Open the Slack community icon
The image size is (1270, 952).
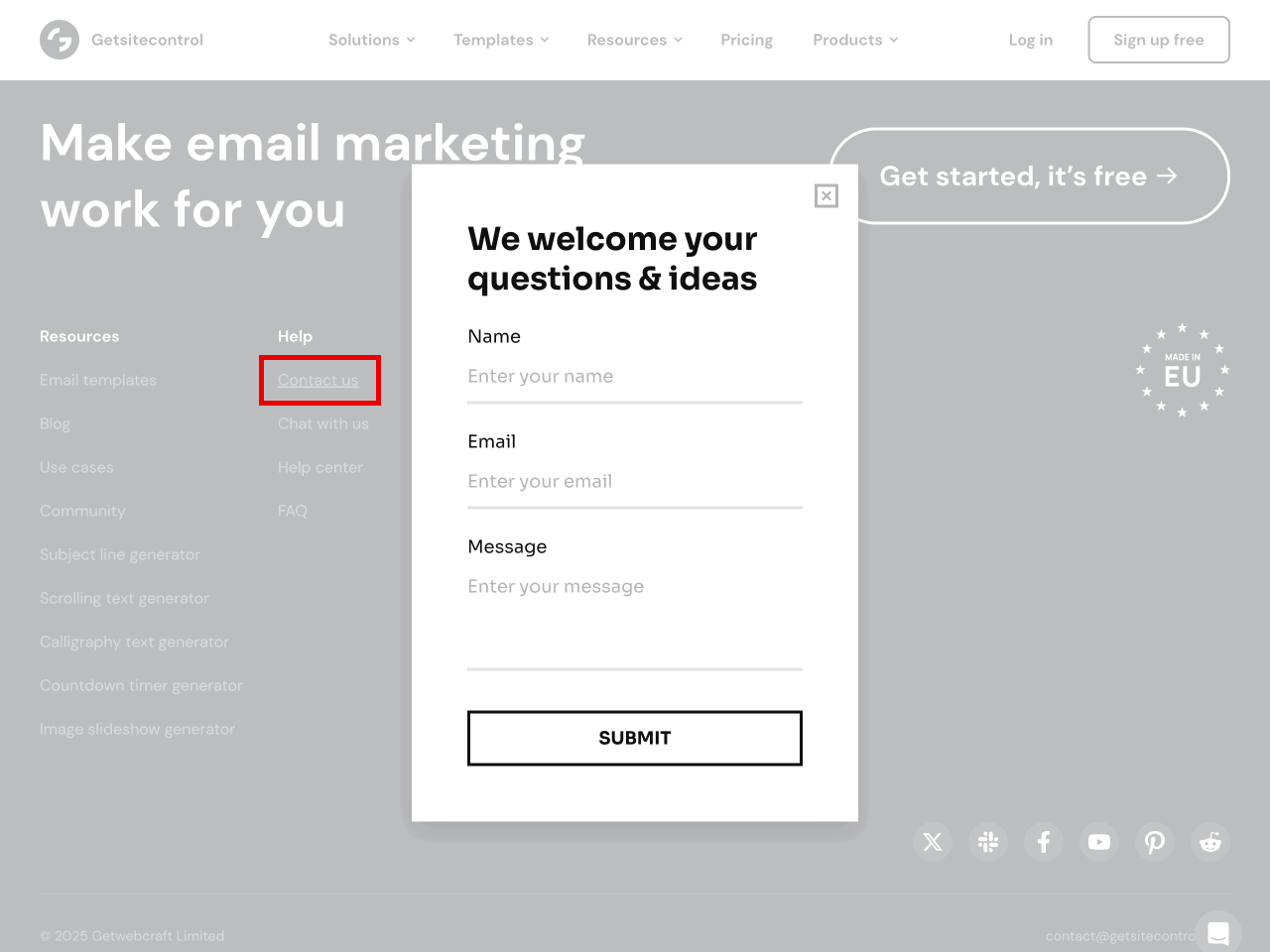click(x=988, y=842)
